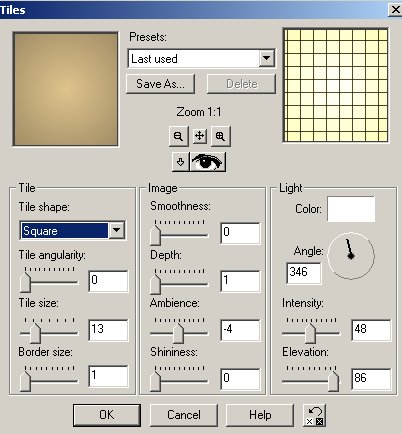Click the zoom in magnifier icon
Viewport: 402px width, 434px height.
click(220, 136)
